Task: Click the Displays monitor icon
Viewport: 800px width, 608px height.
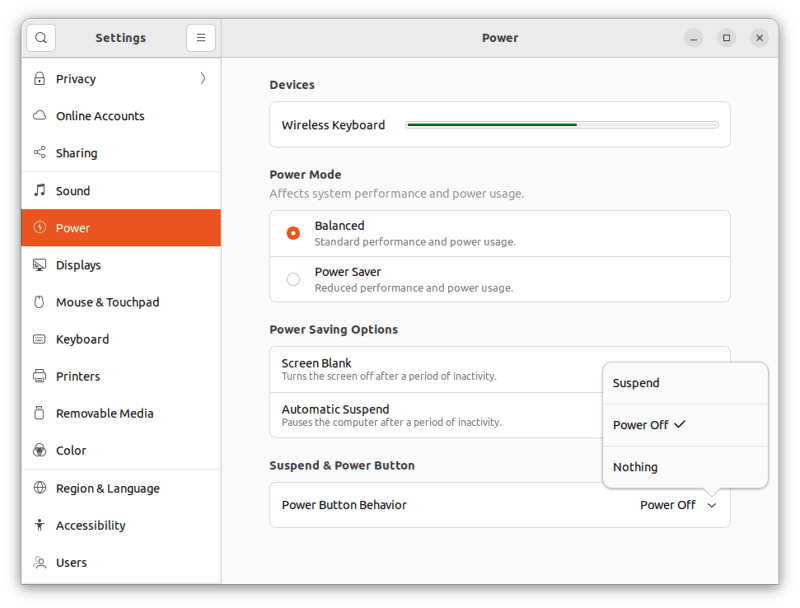Action: point(39,265)
